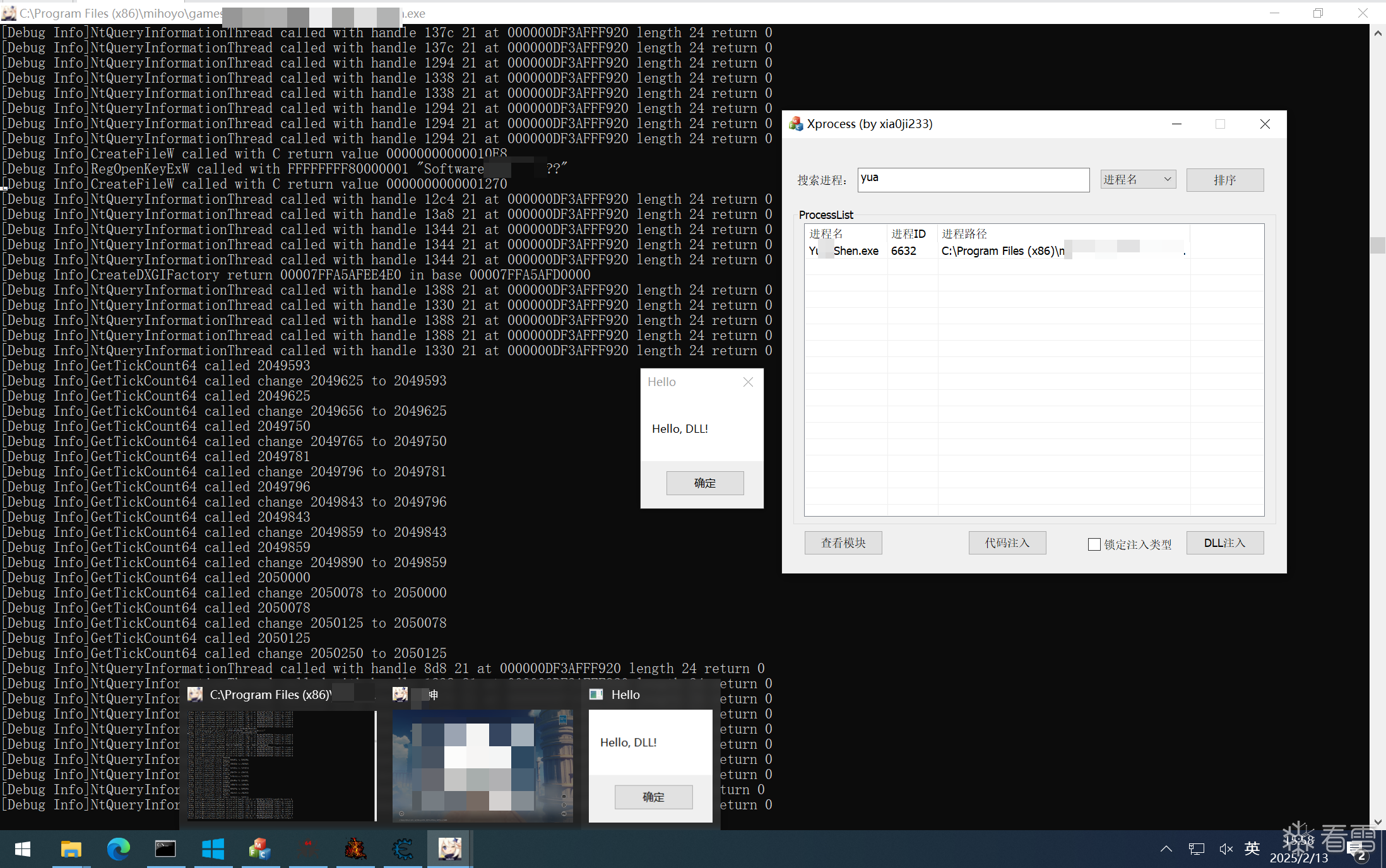Click the Cheat Engine taskbar icon
This screenshot has width=1386, height=868.
pos(403,849)
